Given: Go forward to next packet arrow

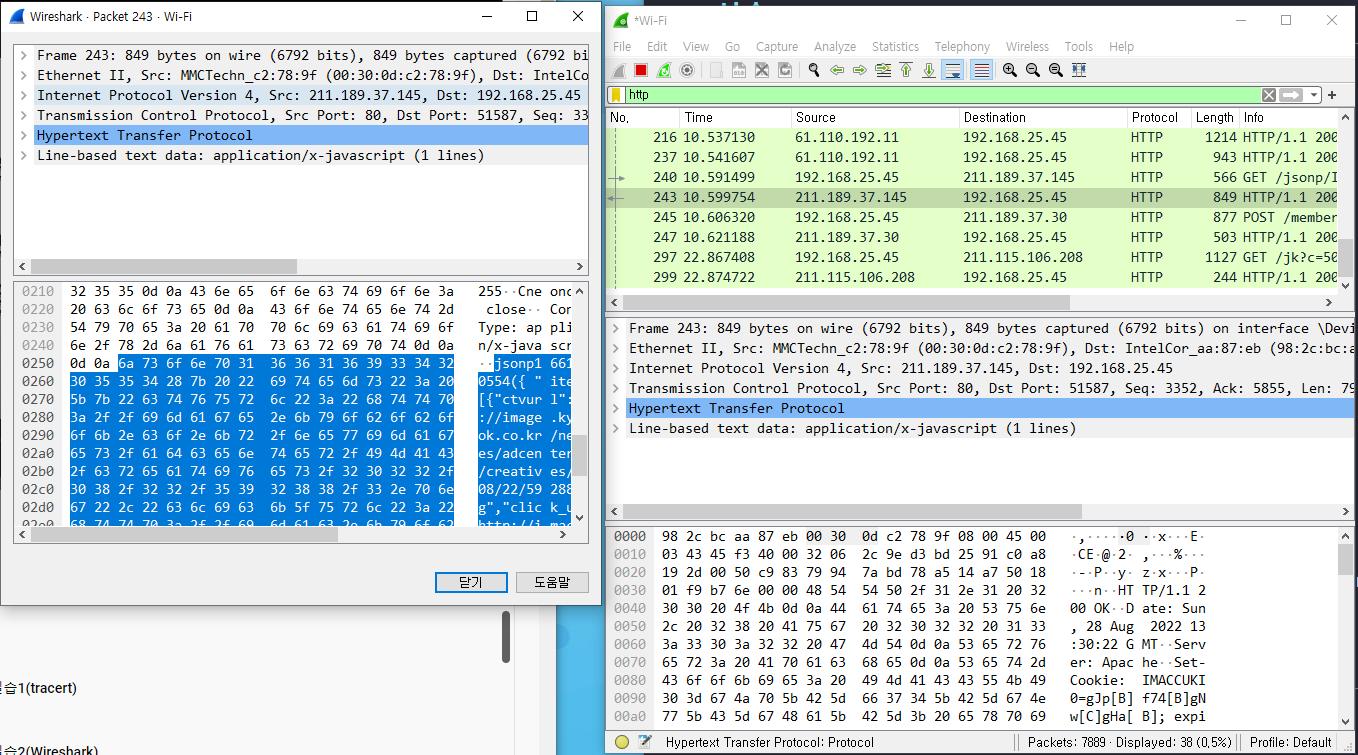Looking at the screenshot, I should (860, 70).
